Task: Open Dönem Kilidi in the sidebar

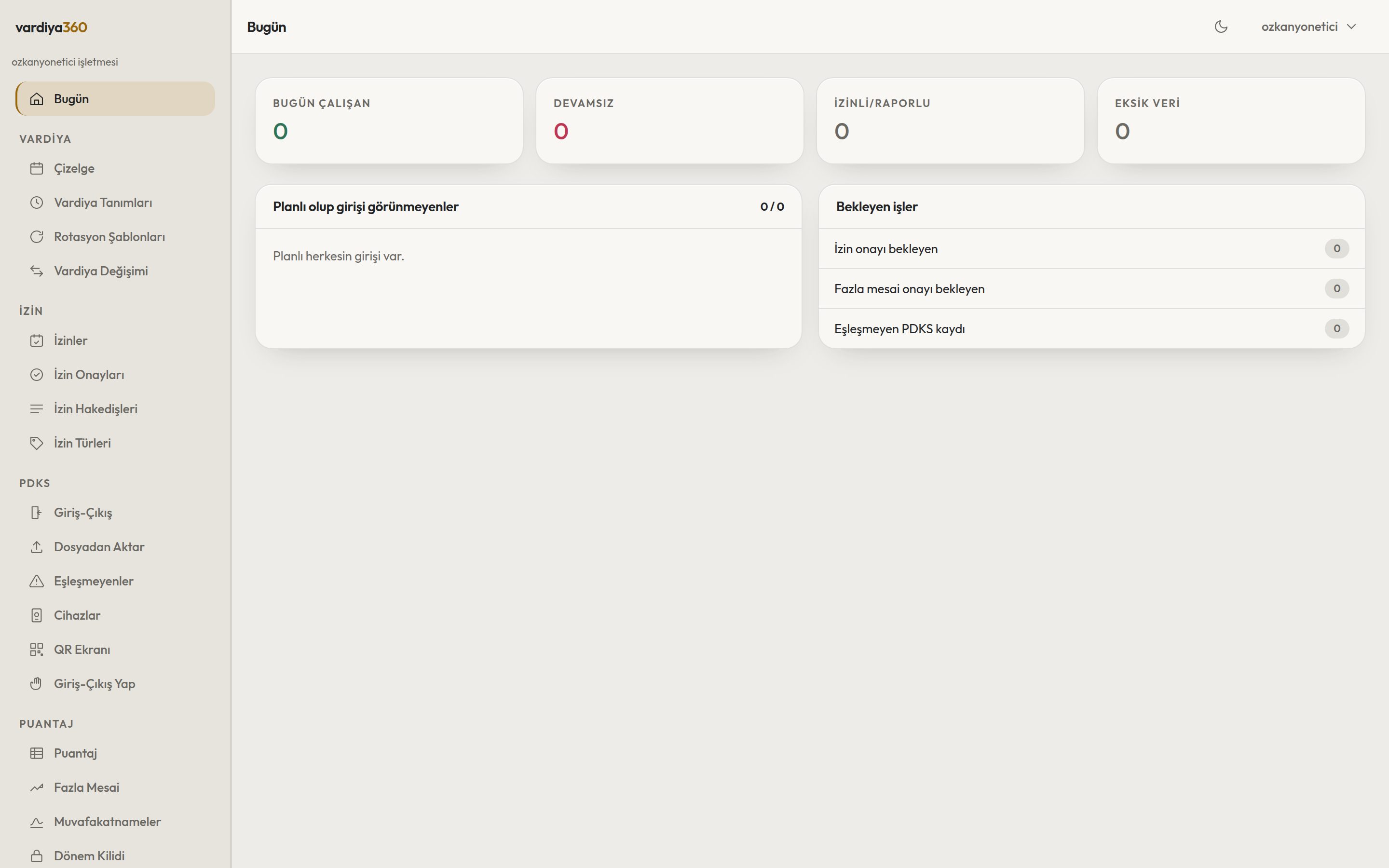Action: (115, 856)
